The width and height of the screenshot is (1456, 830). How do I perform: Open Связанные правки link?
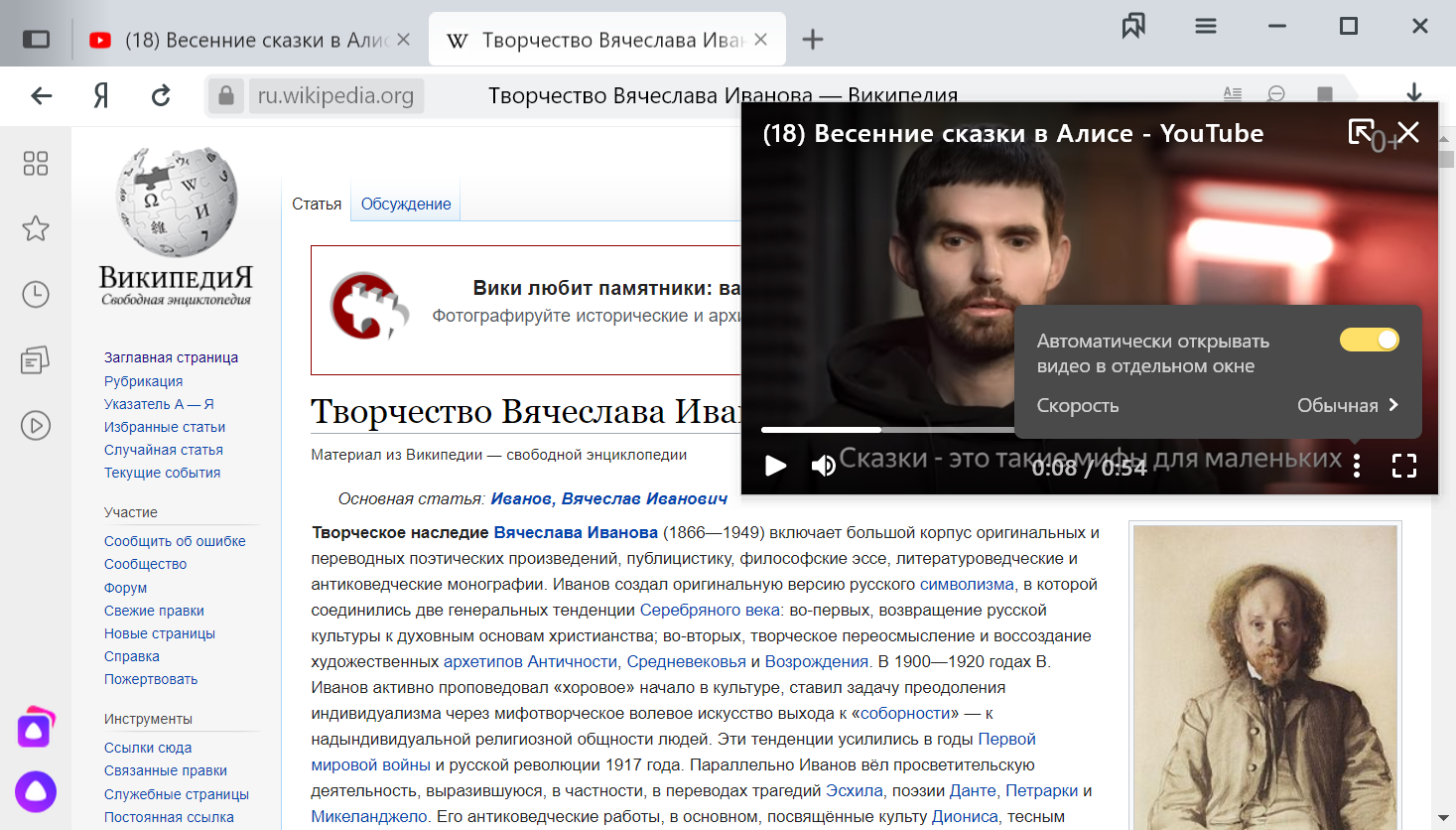tap(166, 770)
